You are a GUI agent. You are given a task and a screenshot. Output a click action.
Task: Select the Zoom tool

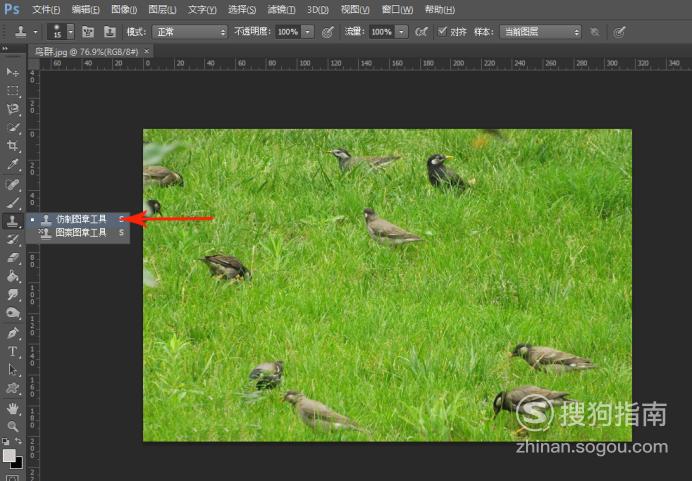[12, 427]
